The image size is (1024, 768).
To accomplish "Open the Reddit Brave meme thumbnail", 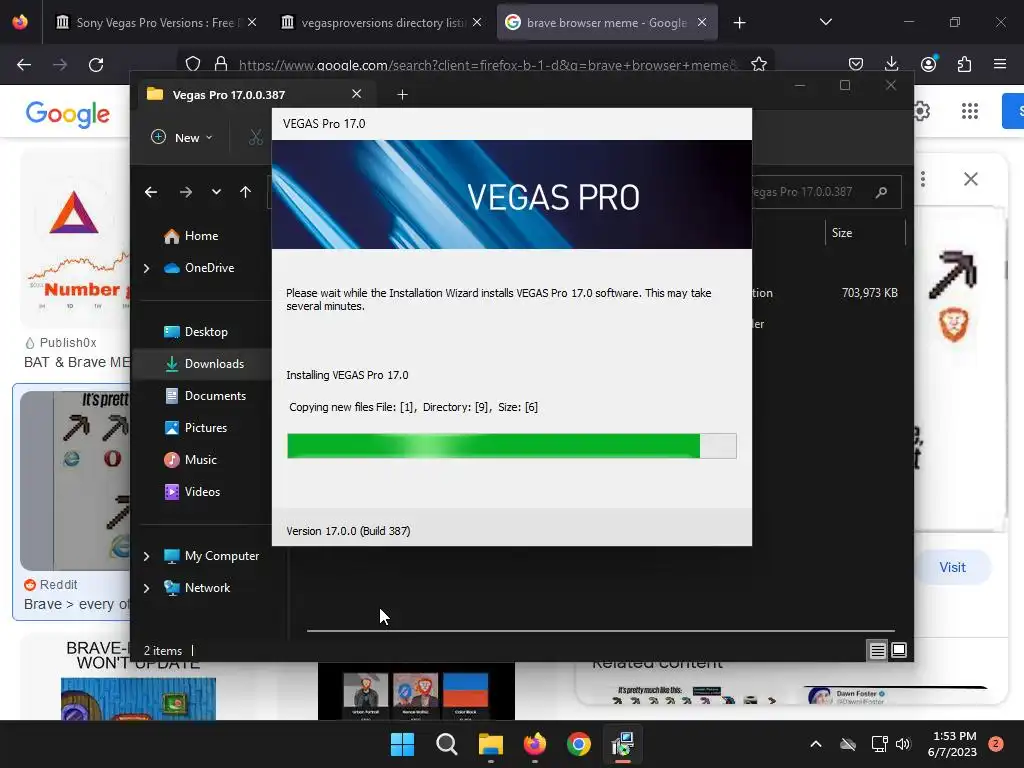I will (76, 481).
